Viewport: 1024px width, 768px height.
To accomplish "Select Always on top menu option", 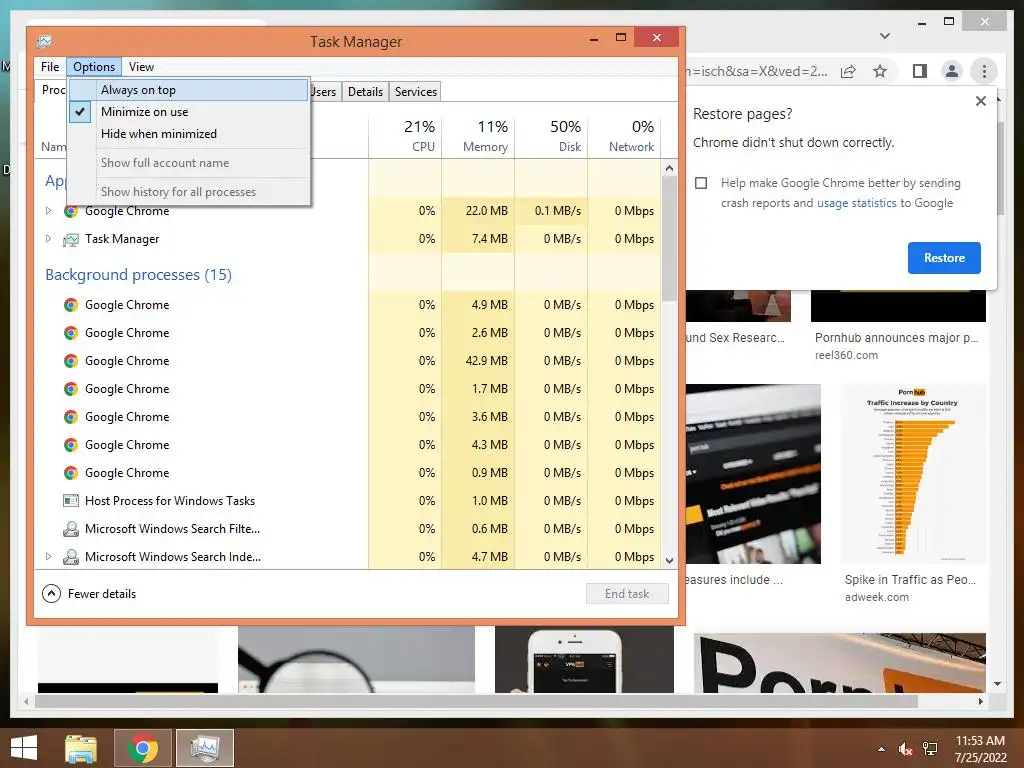I will [188, 90].
